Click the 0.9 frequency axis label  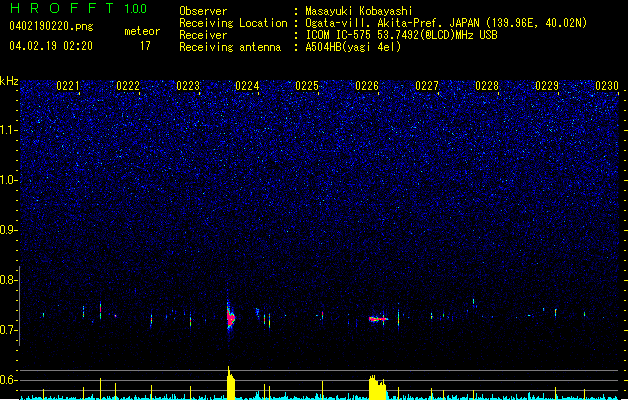[8, 230]
